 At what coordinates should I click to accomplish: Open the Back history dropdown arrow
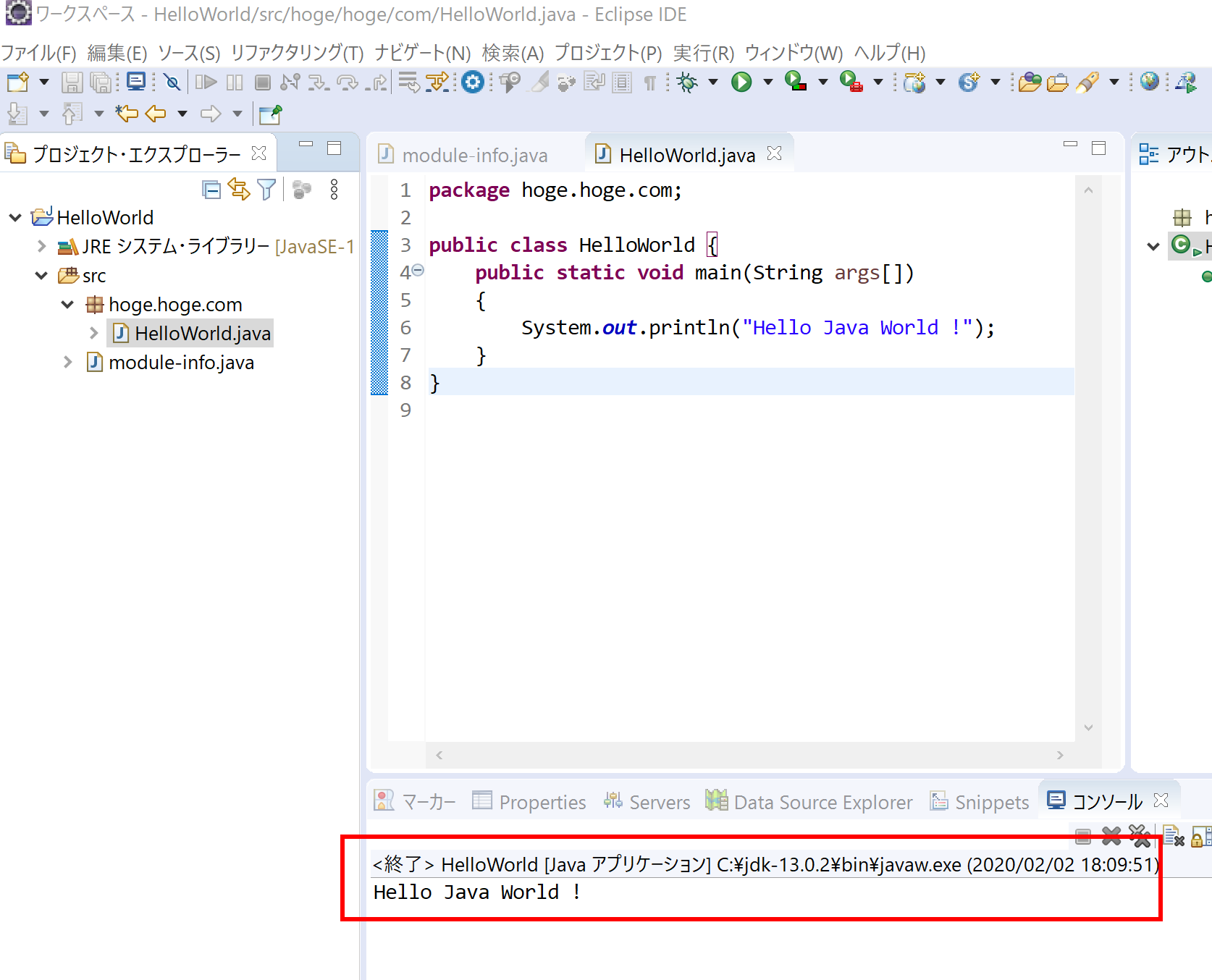(x=182, y=114)
